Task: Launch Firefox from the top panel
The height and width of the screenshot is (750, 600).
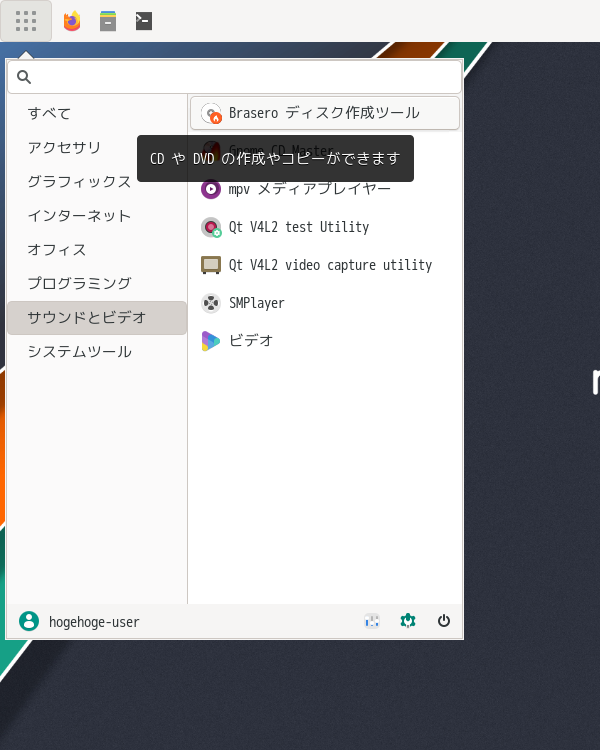Action: [x=72, y=21]
